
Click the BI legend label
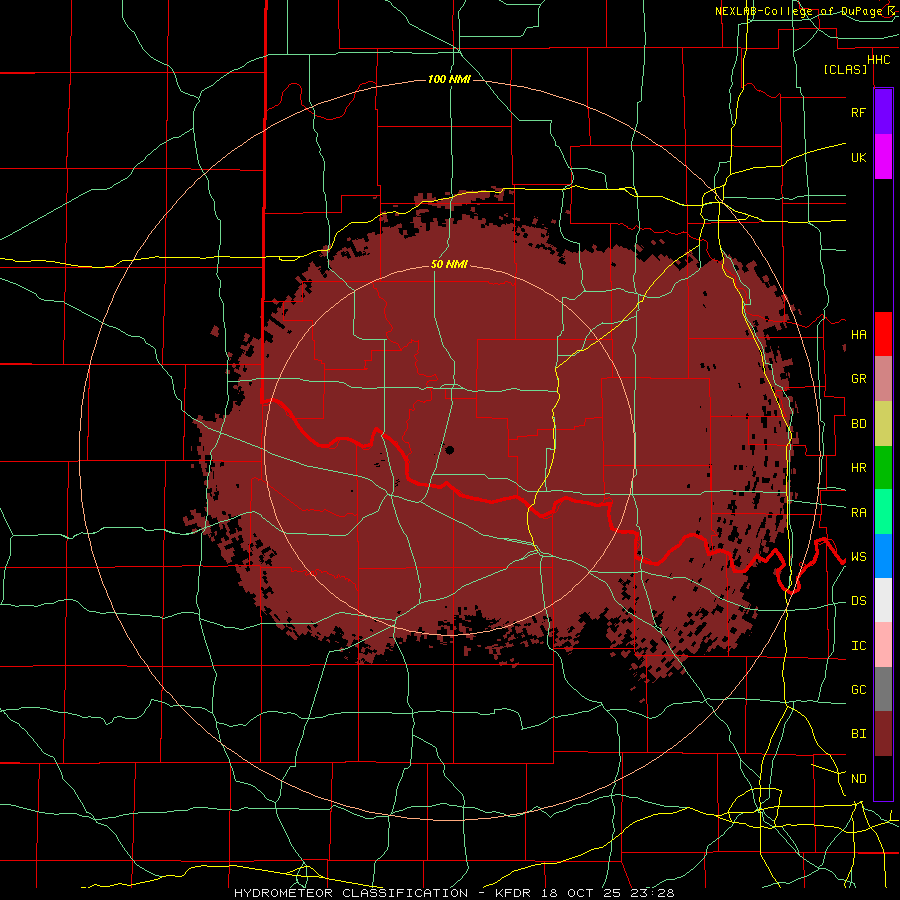[x=858, y=734]
